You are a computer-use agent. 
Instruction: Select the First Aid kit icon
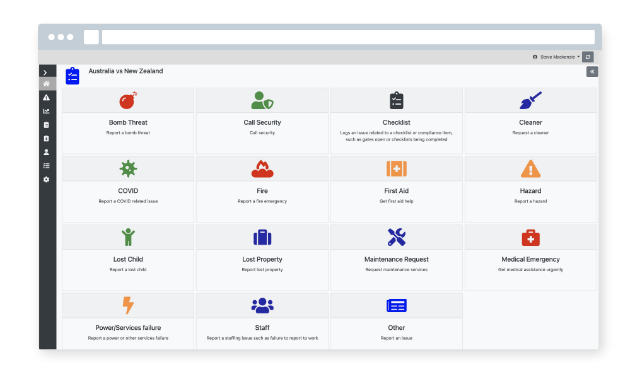(396, 169)
